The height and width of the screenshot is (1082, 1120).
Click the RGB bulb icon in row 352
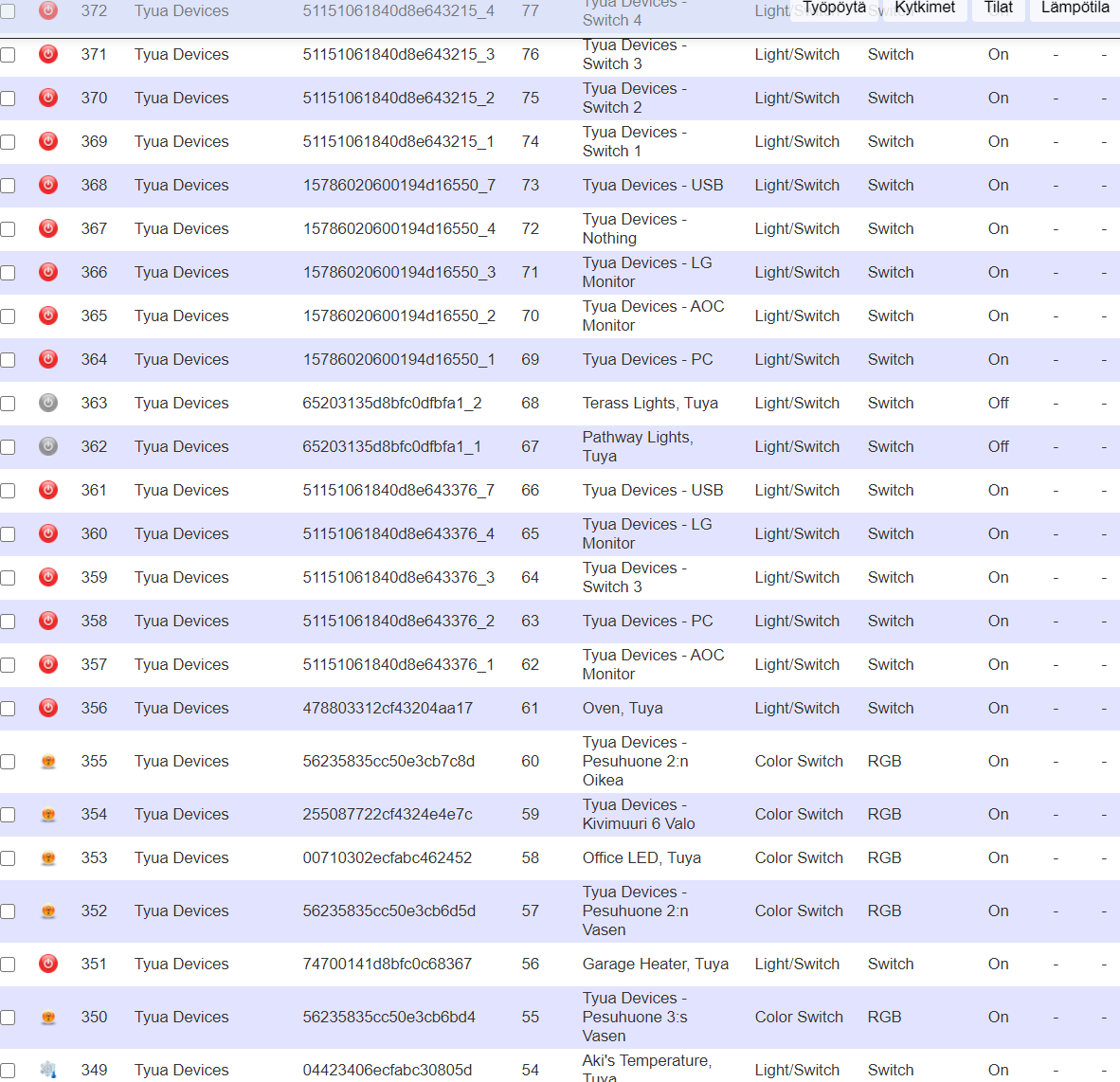click(x=48, y=911)
